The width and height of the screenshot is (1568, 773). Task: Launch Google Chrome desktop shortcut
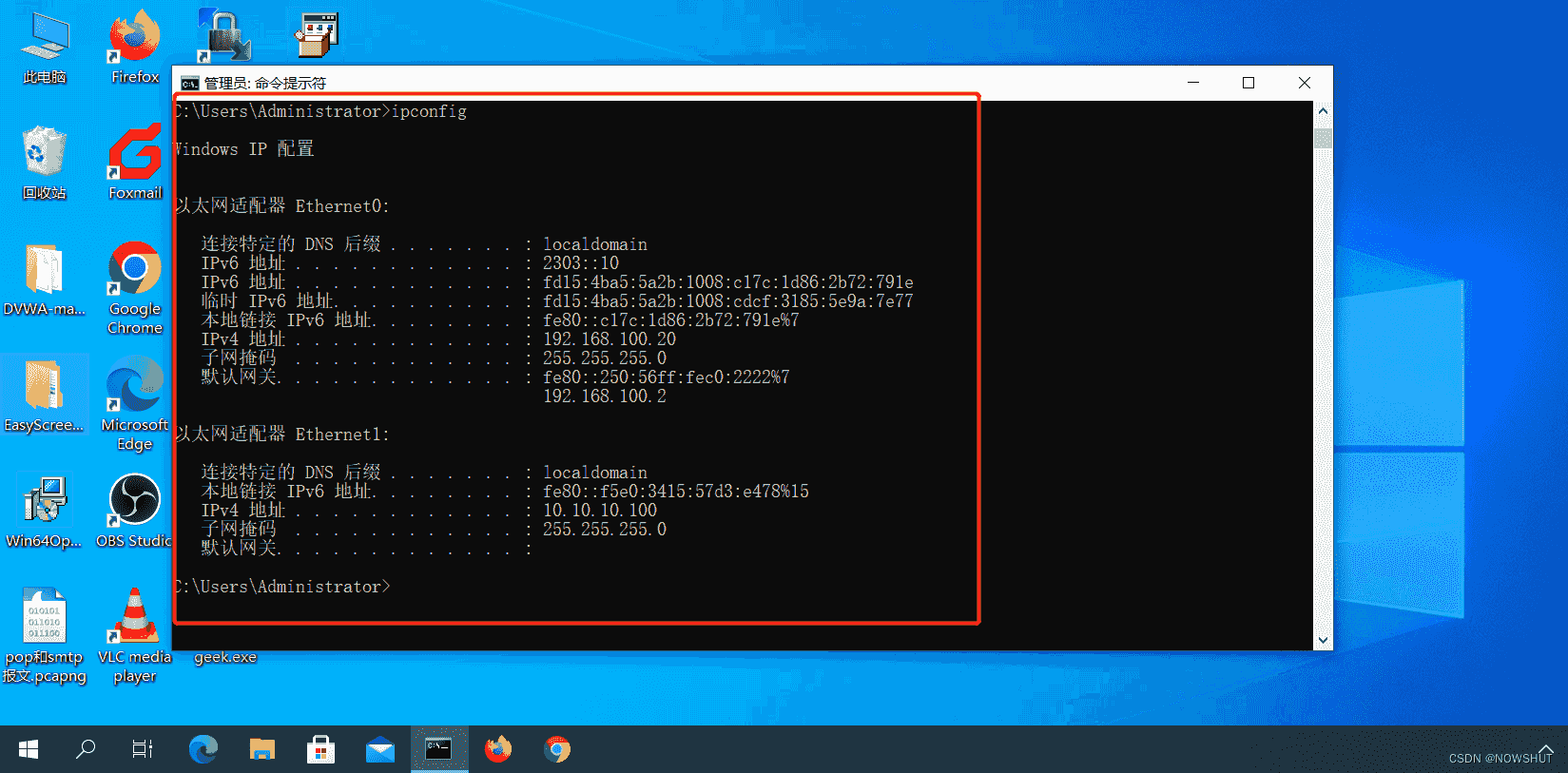(x=135, y=287)
